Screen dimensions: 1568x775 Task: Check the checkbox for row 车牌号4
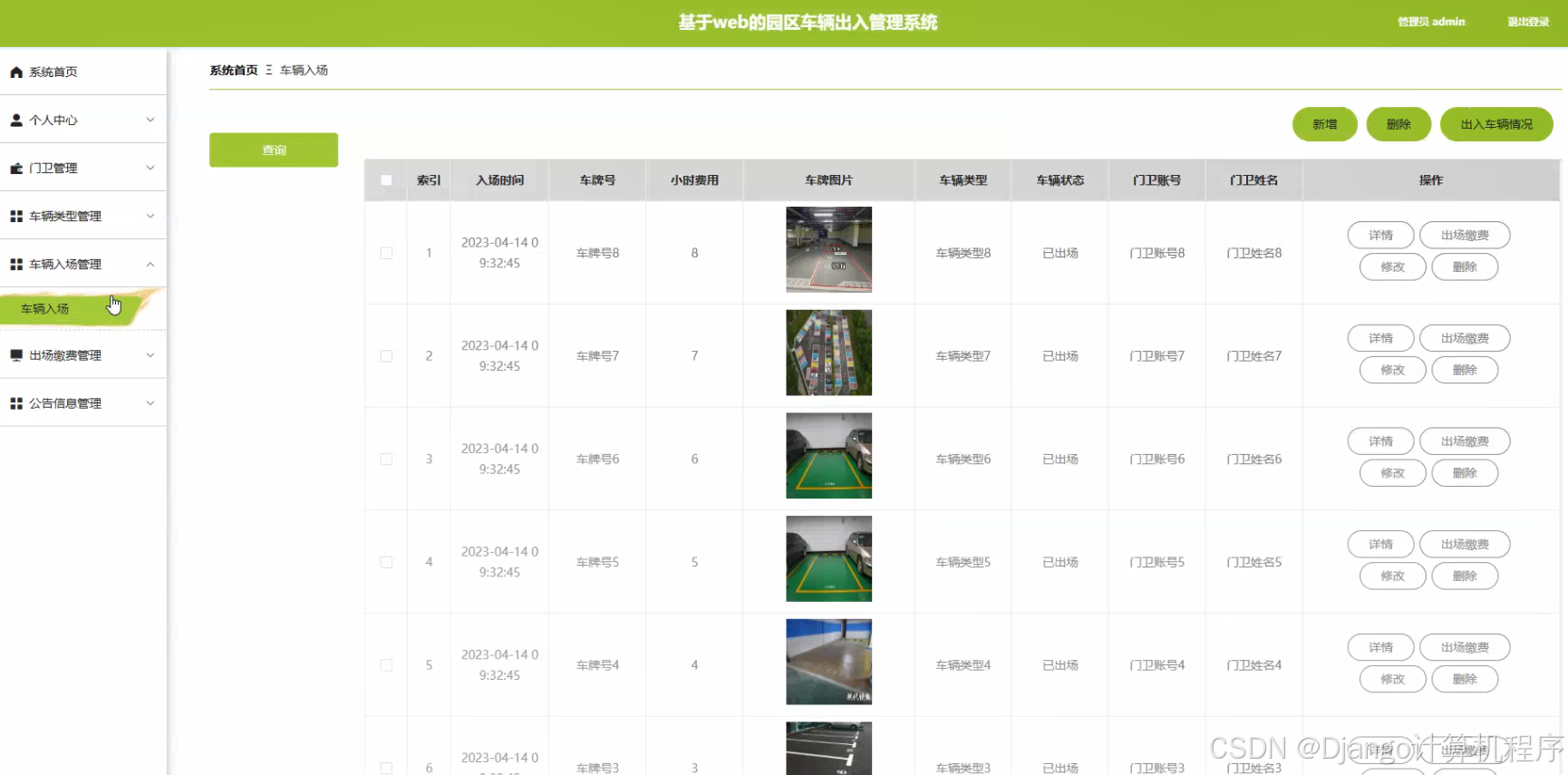point(386,665)
